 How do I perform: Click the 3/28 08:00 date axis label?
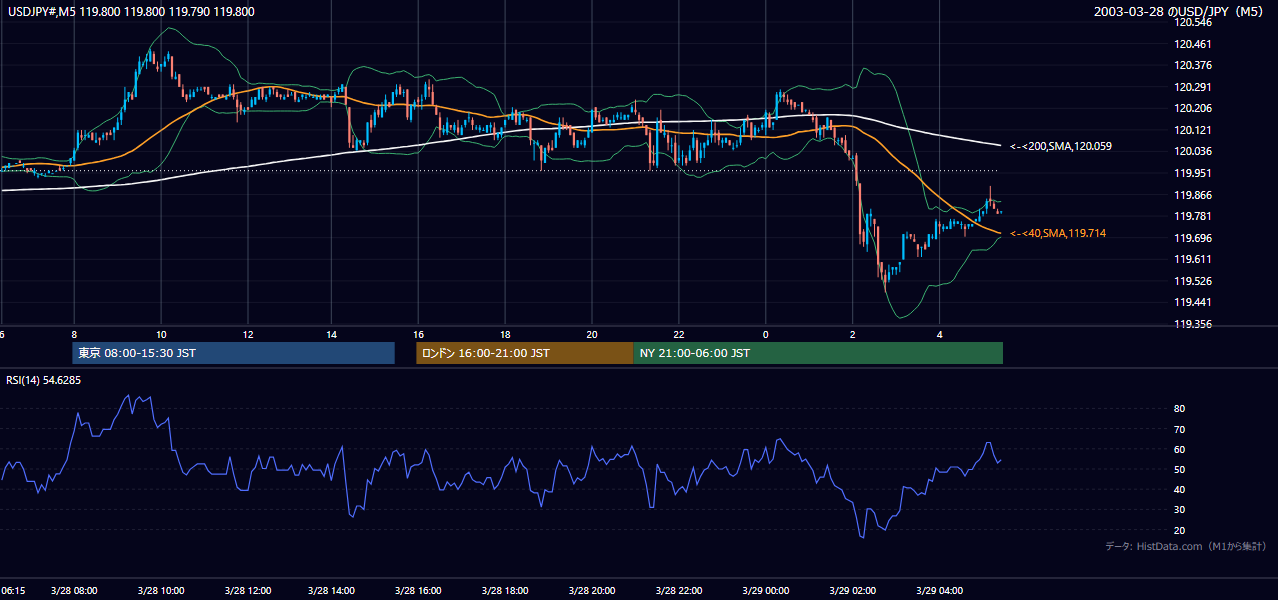[74, 591]
